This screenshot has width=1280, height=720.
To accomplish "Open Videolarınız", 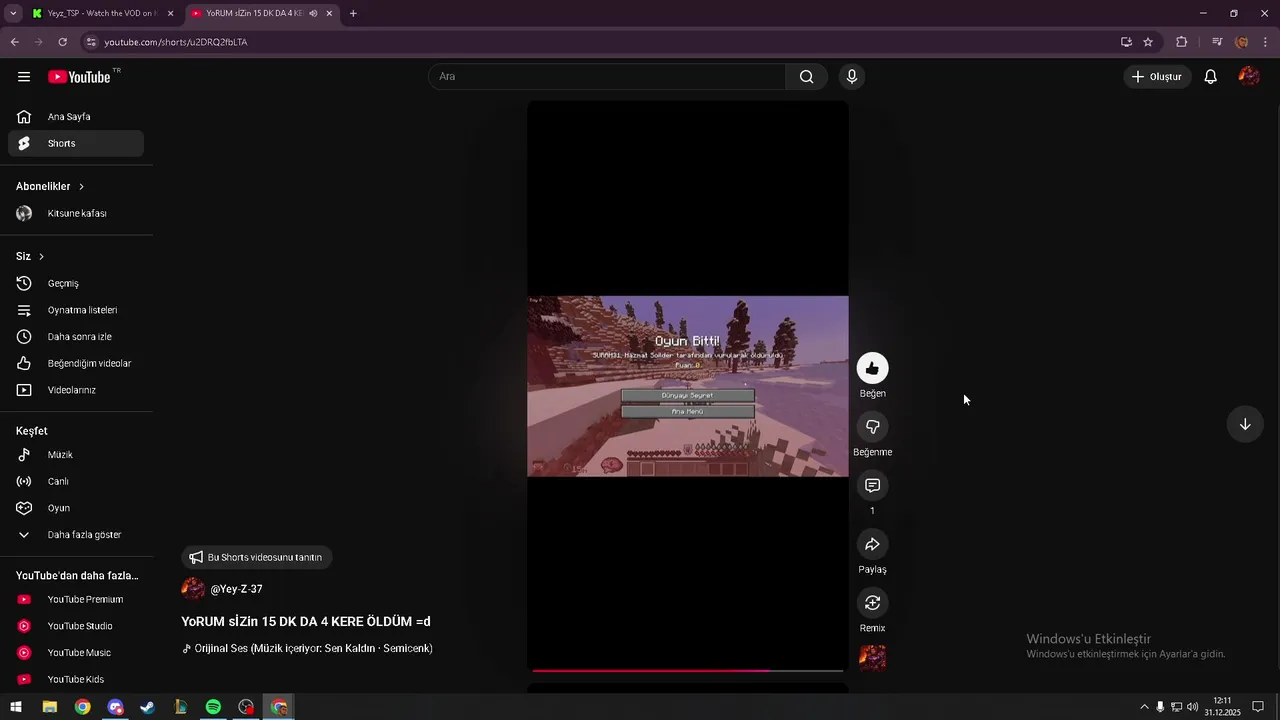I will (76, 390).
